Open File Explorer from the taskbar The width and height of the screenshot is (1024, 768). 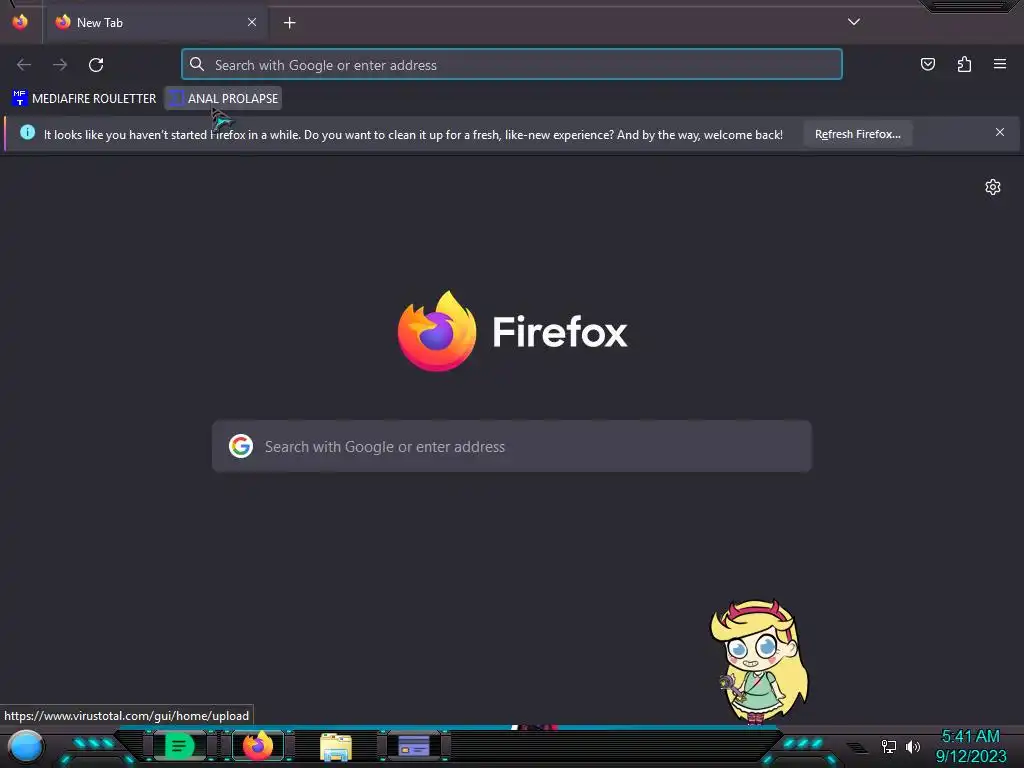(x=336, y=747)
